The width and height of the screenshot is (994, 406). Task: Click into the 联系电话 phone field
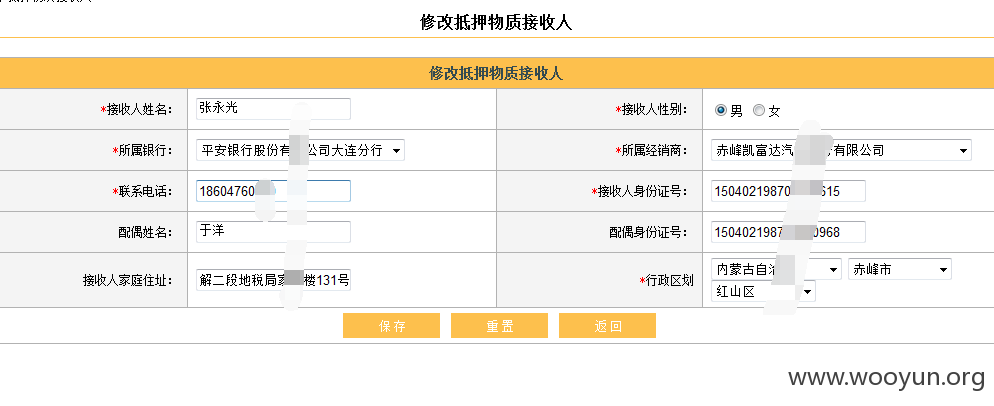pyautogui.click(x=273, y=191)
